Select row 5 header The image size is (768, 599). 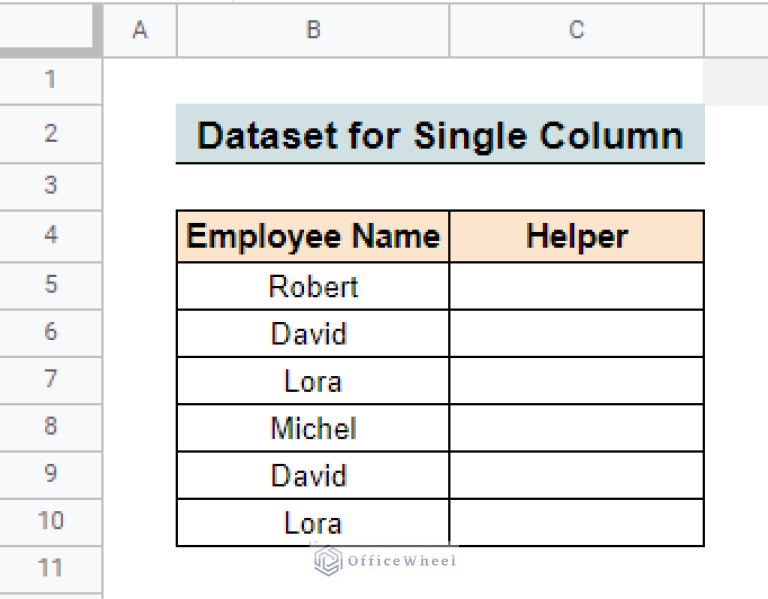point(51,286)
